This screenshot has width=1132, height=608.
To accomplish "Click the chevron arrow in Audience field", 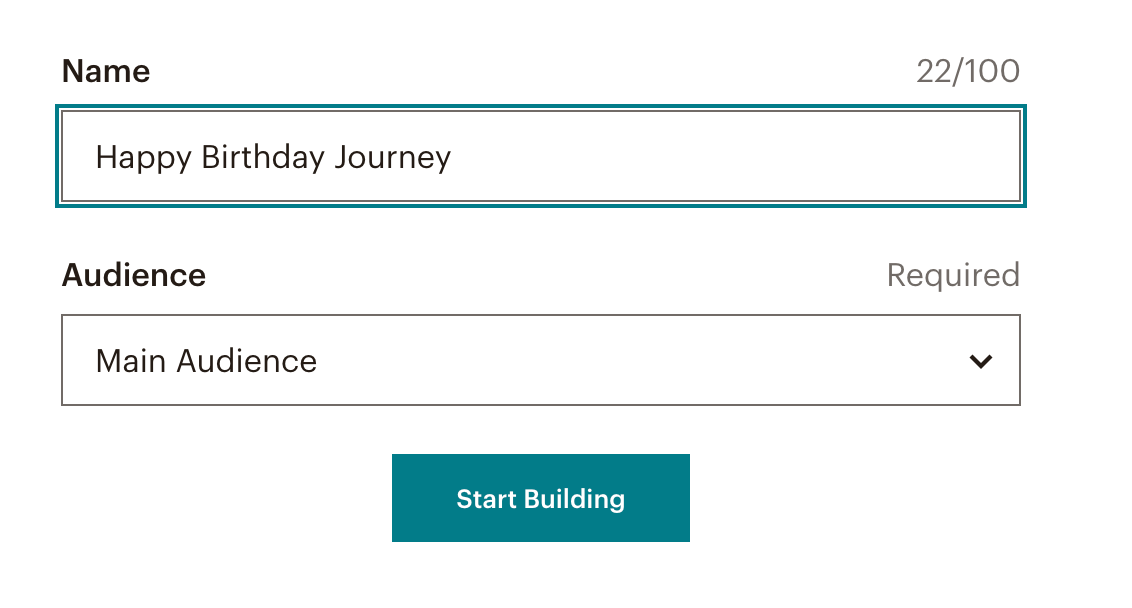I will [x=981, y=361].
